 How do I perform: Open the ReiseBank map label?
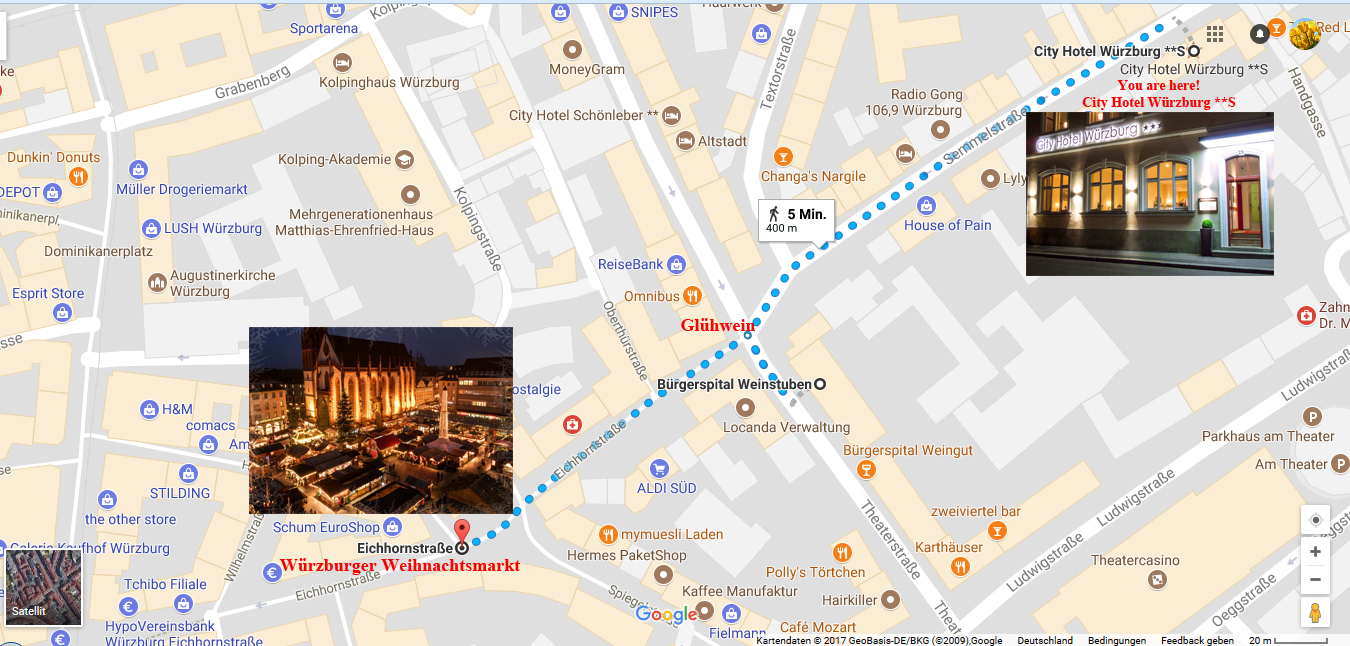(631, 265)
